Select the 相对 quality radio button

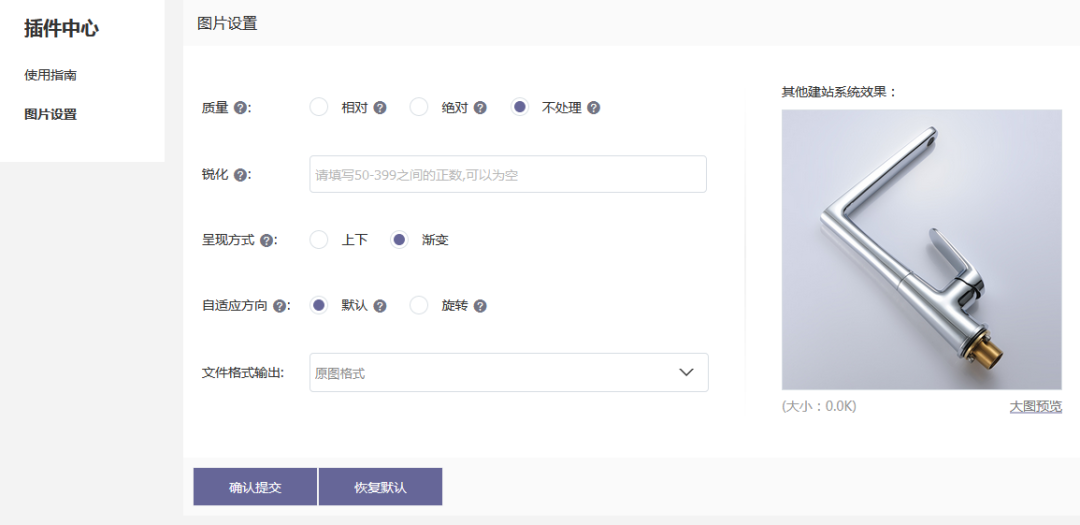pos(319,107)
